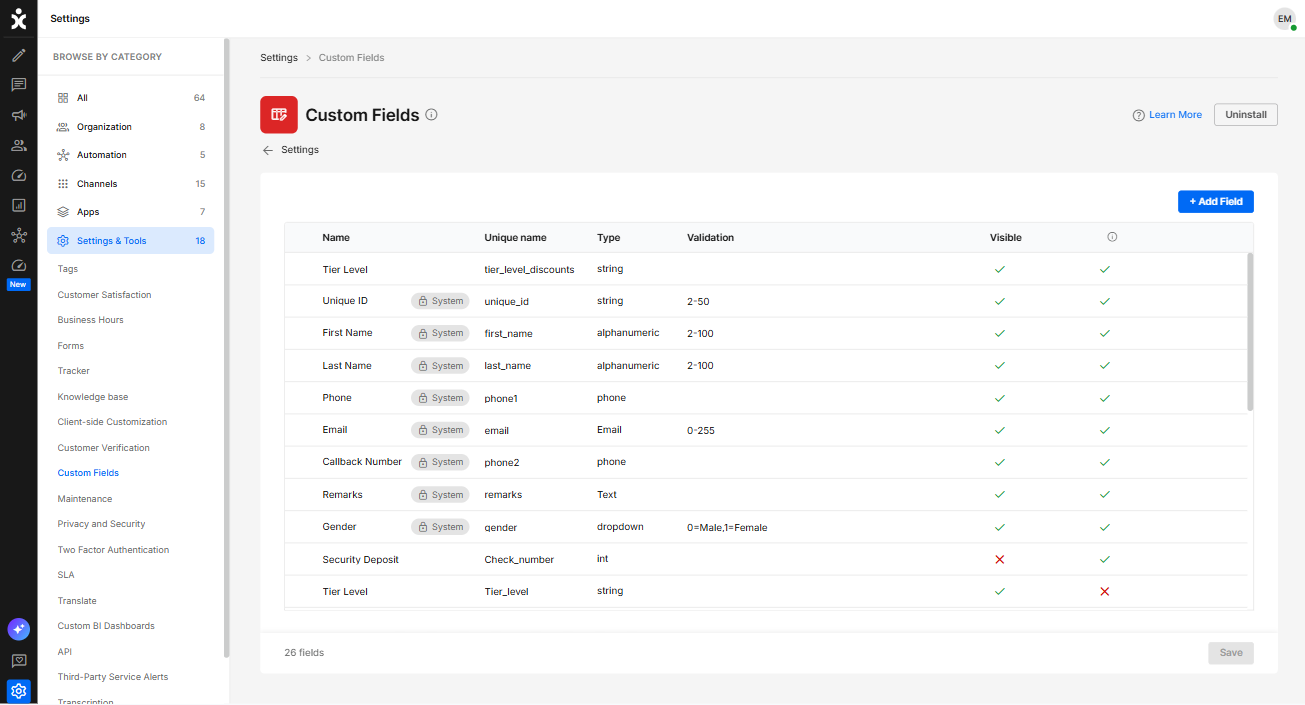Click the category sidebar scrollbar
1305x705 pixels.
coord(227,348)
